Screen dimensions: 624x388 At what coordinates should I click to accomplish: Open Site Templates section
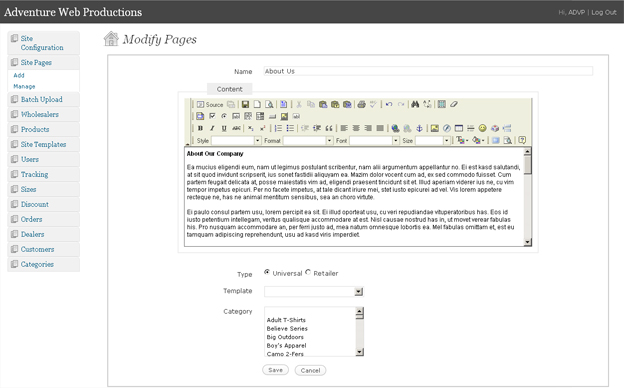tap(43, 144)
